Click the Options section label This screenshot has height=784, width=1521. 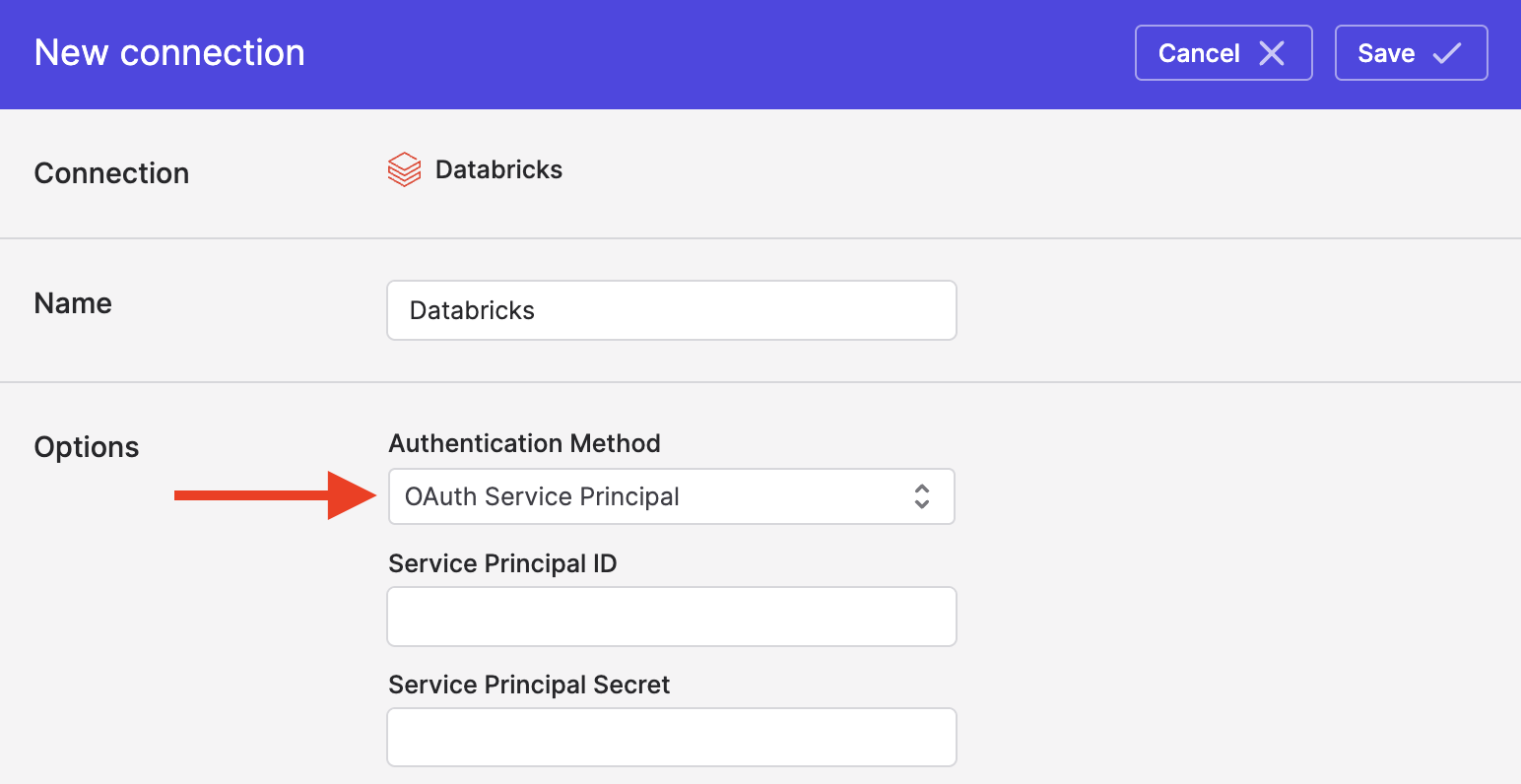point(87,447)
